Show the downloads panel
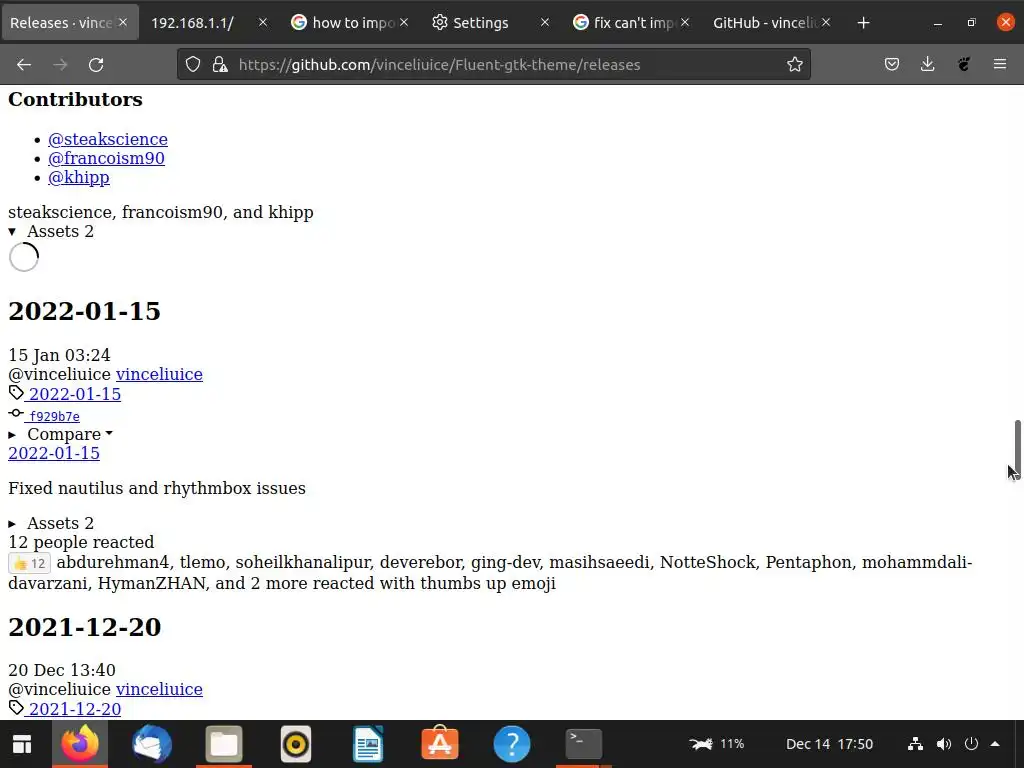Viewport: 1024px width, 768px height. coord(927,64)
